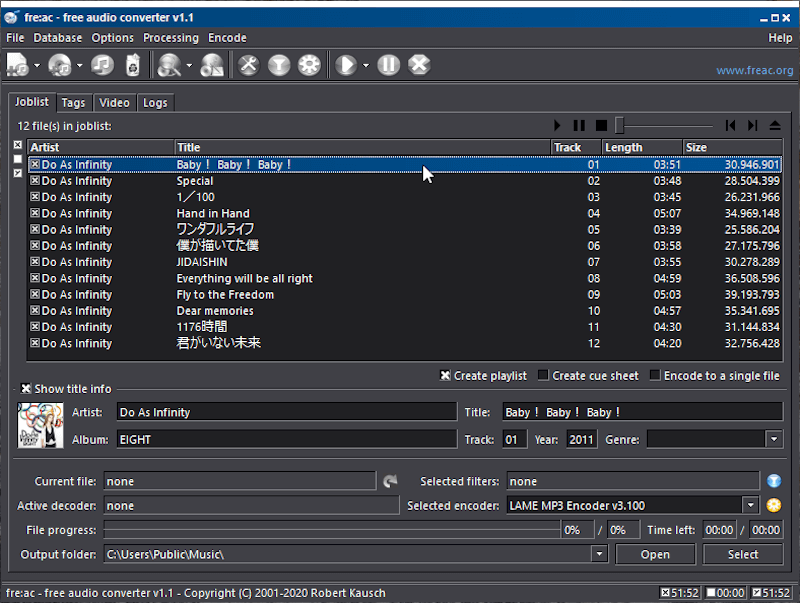This screenshot has width=800, height=603.
Task: Start the encoding process with the play icon
Action: (344, 65)
